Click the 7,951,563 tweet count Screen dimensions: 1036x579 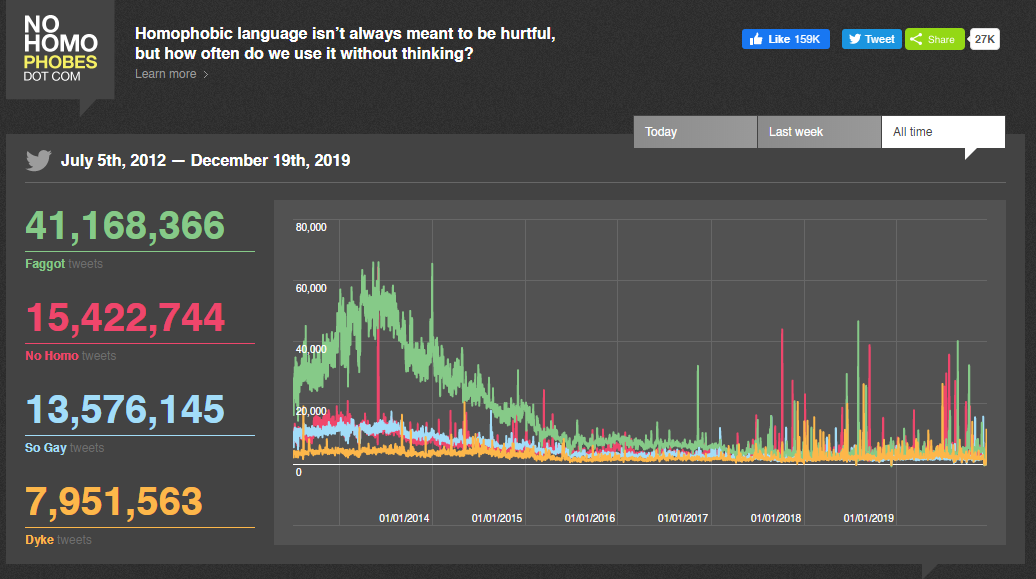114,502
